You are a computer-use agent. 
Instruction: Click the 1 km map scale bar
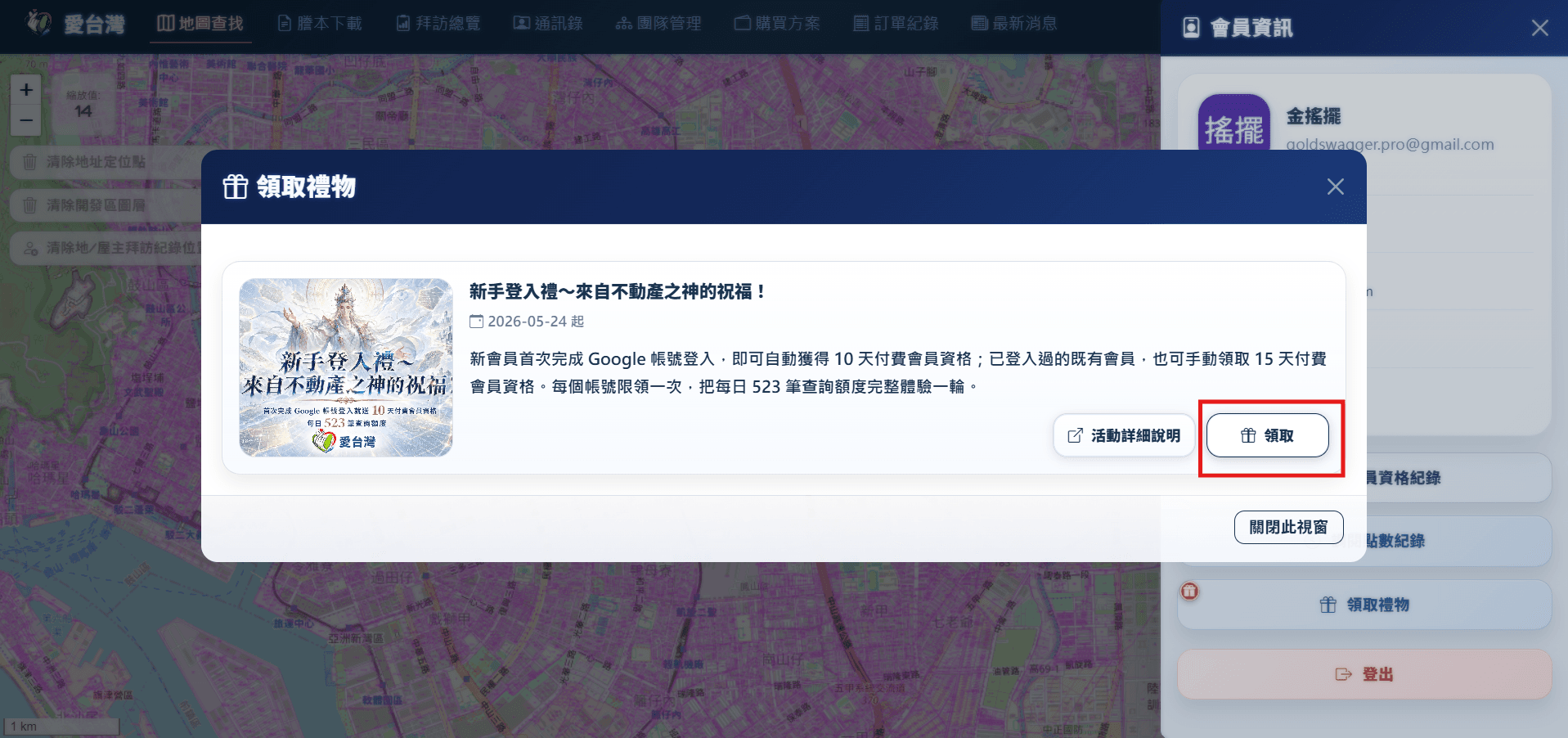click(x=62, y=727)
